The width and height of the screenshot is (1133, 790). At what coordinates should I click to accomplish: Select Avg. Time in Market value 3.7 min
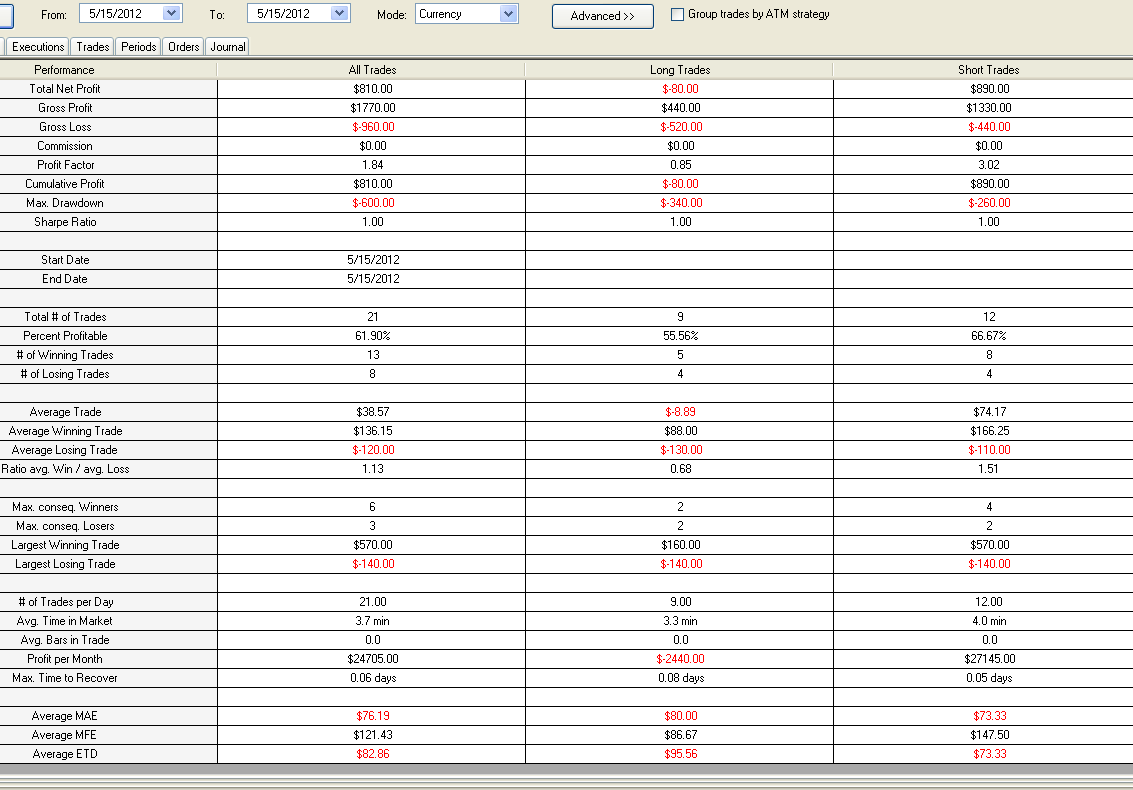click(373, 621)
